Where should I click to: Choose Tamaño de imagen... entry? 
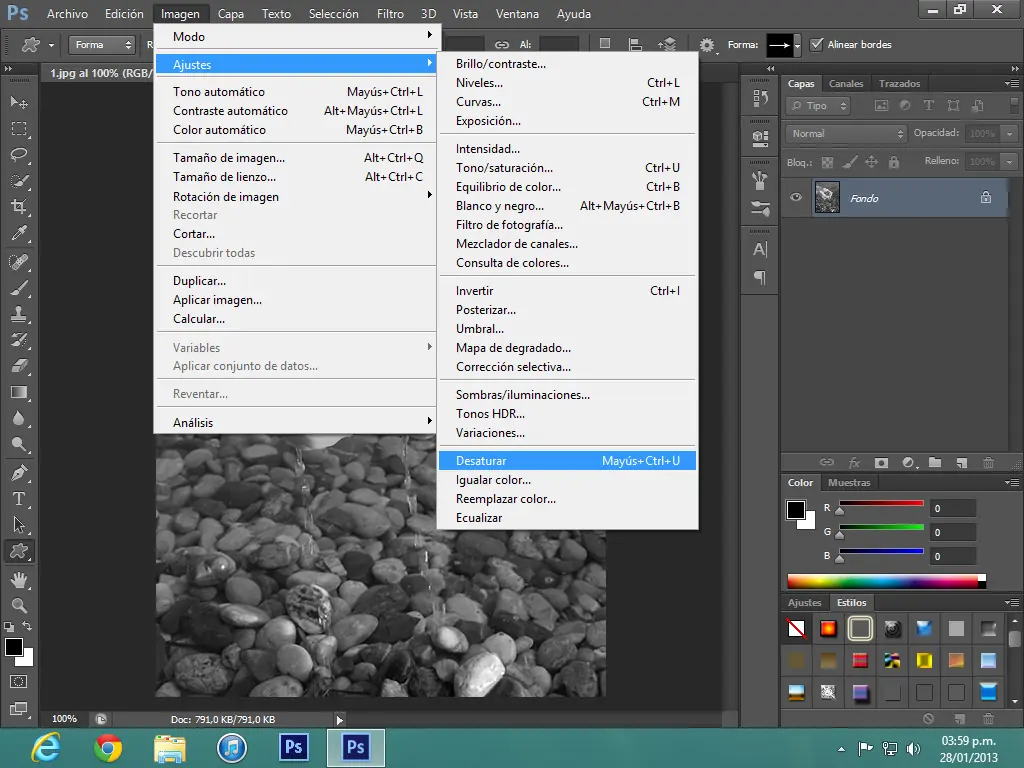tap(296, 157)
